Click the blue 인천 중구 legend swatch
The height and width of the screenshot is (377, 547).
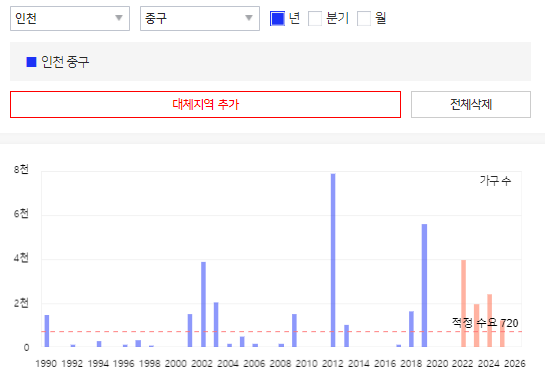(x=31, y=62)
